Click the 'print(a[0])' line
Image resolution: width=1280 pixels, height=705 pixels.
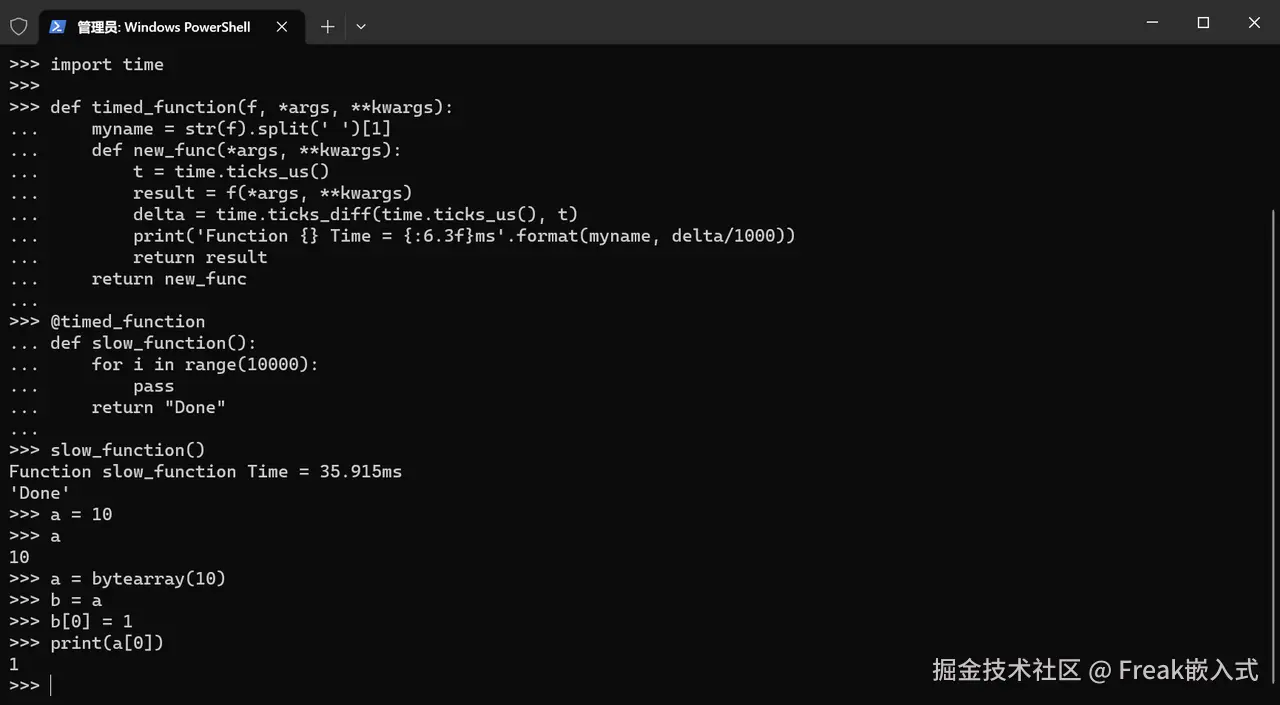pyautogui.click(x=107, y=643)
